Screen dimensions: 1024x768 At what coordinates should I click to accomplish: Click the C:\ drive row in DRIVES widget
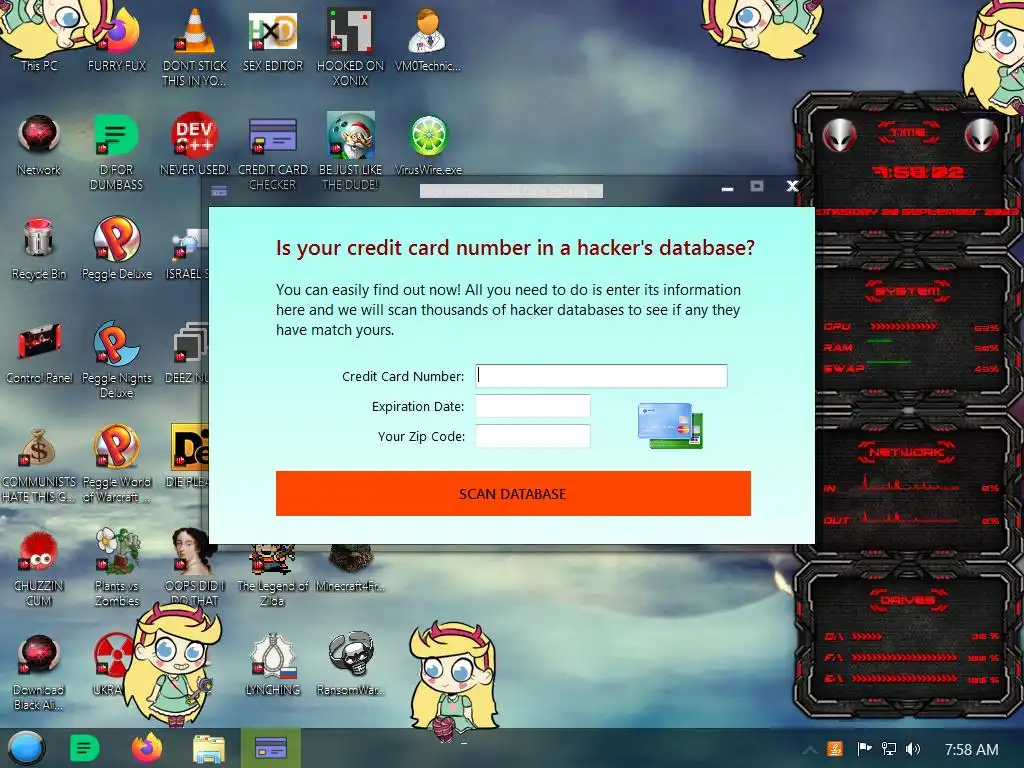(910, 636)
